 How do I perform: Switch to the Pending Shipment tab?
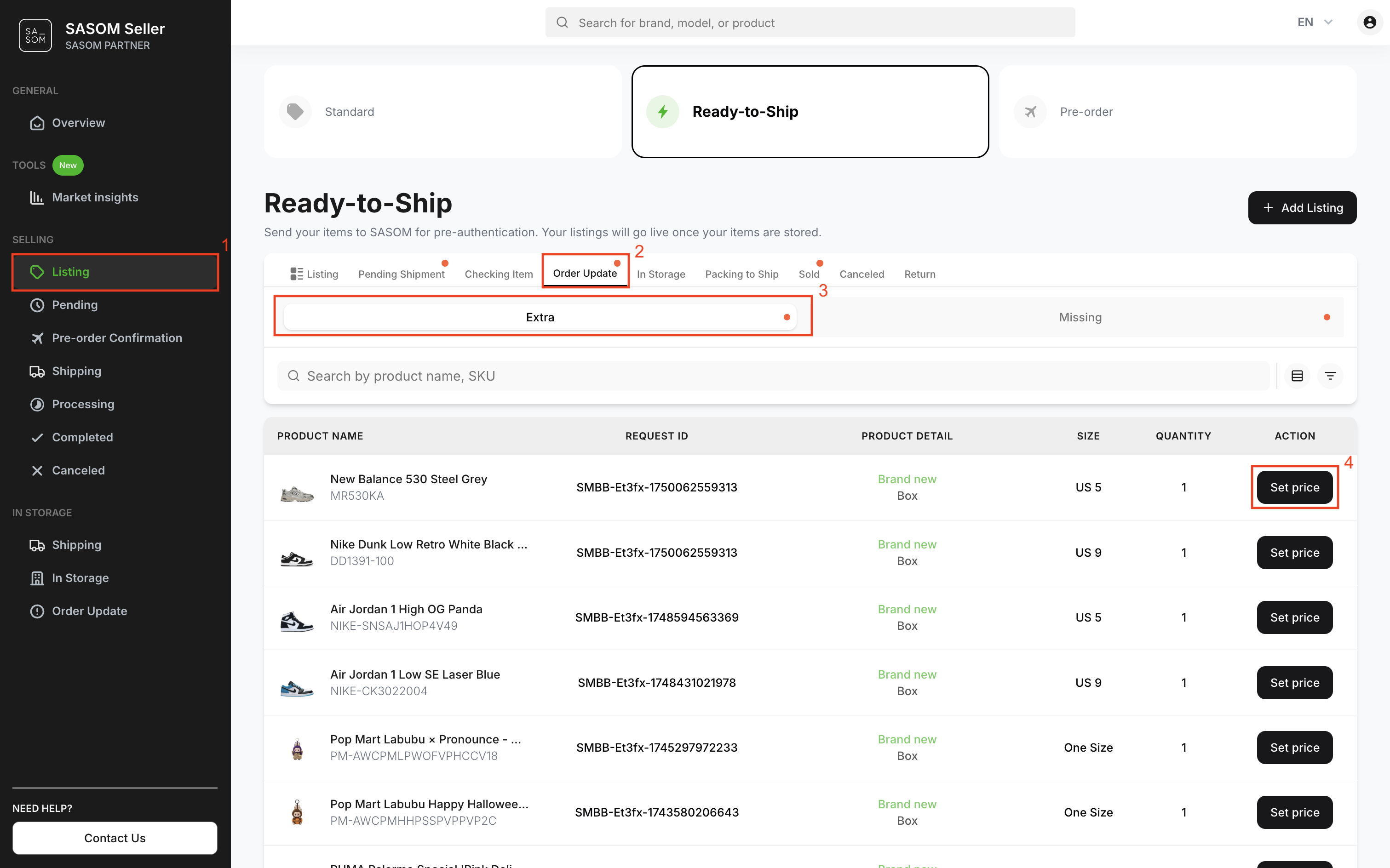(x=401, y=274)
